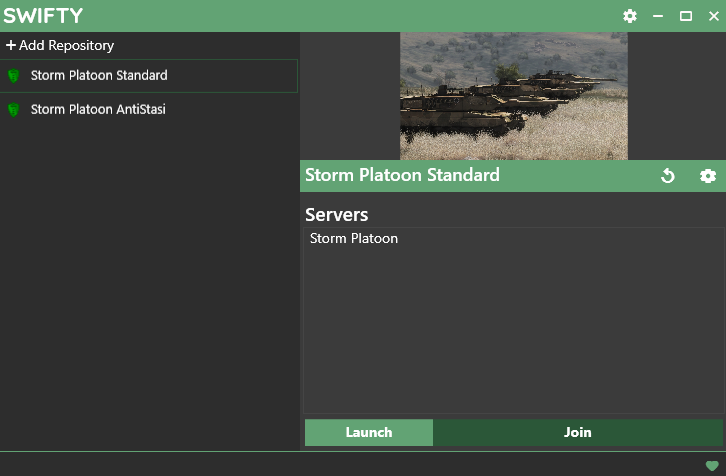
Task: Click the green heart icon in status bar
Action: [712, 465]
